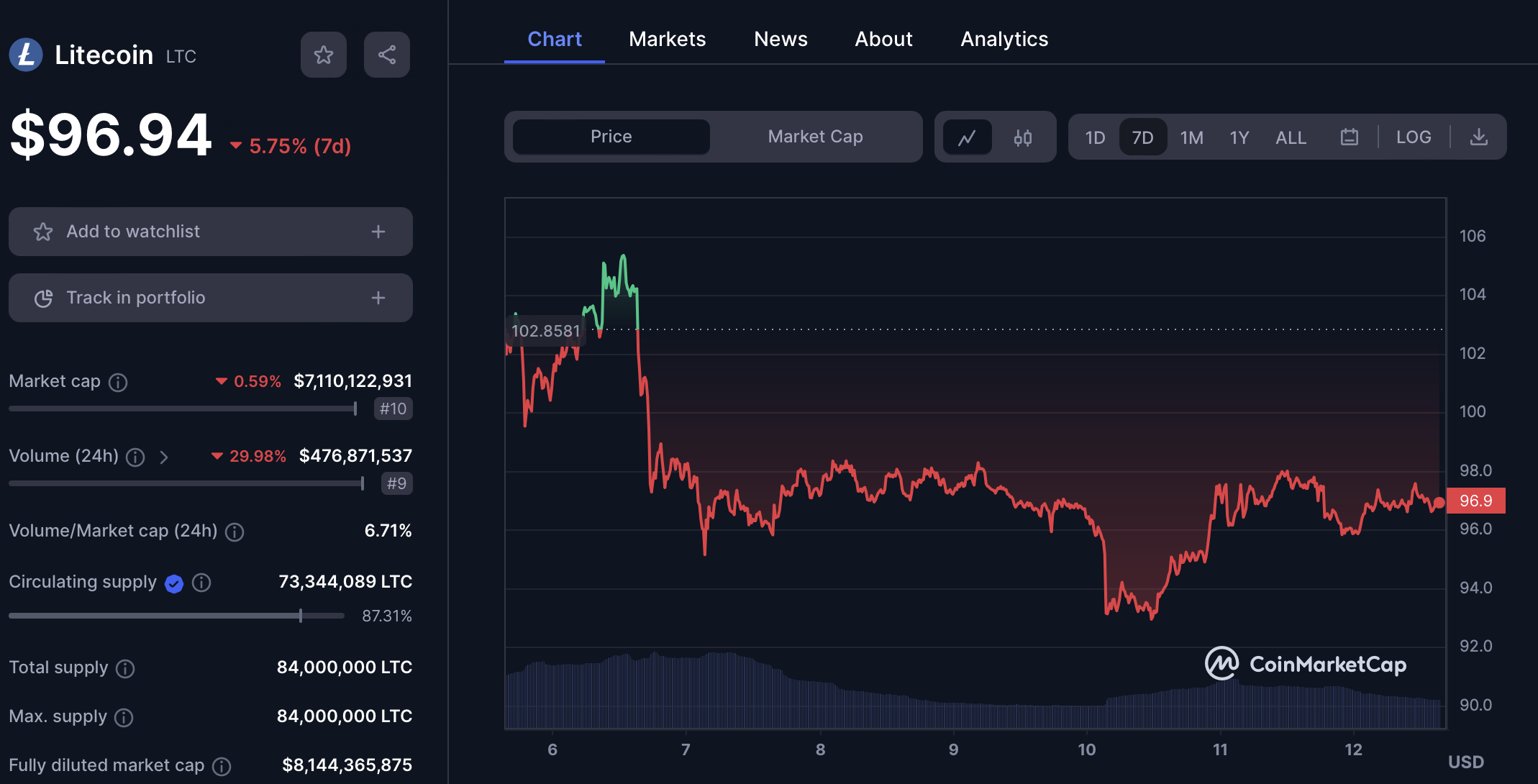Expand Volume (24h) chevron arrow

pyautogui.click(x=164, y=457)
